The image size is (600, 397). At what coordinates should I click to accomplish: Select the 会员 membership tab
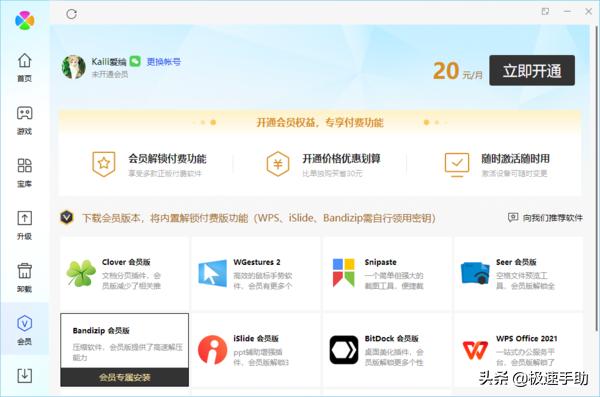point(24,330)
